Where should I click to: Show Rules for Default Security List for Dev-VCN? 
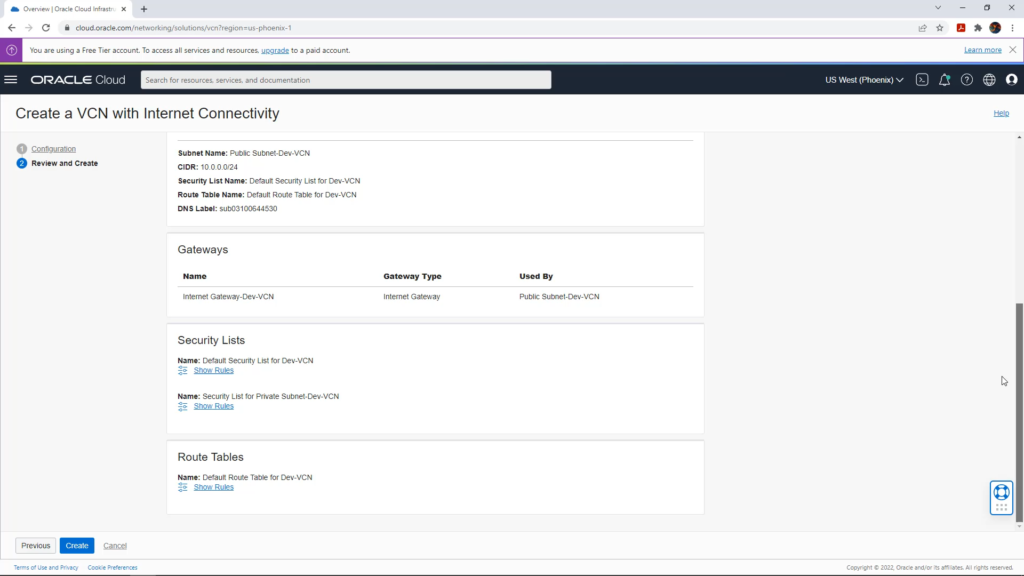click(214, 370)
